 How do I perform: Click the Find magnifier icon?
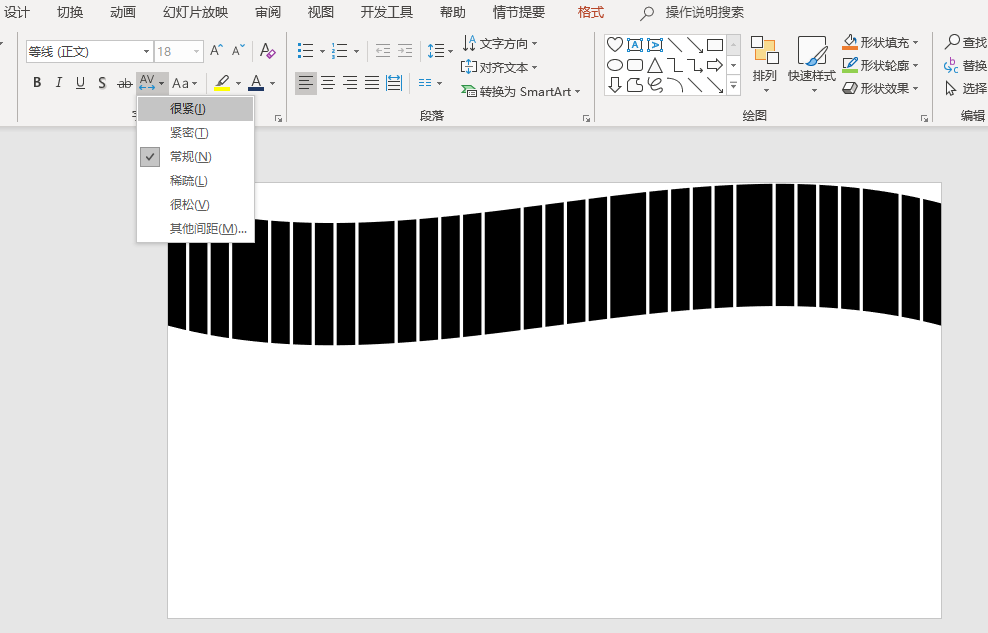(x=951, y=42)
